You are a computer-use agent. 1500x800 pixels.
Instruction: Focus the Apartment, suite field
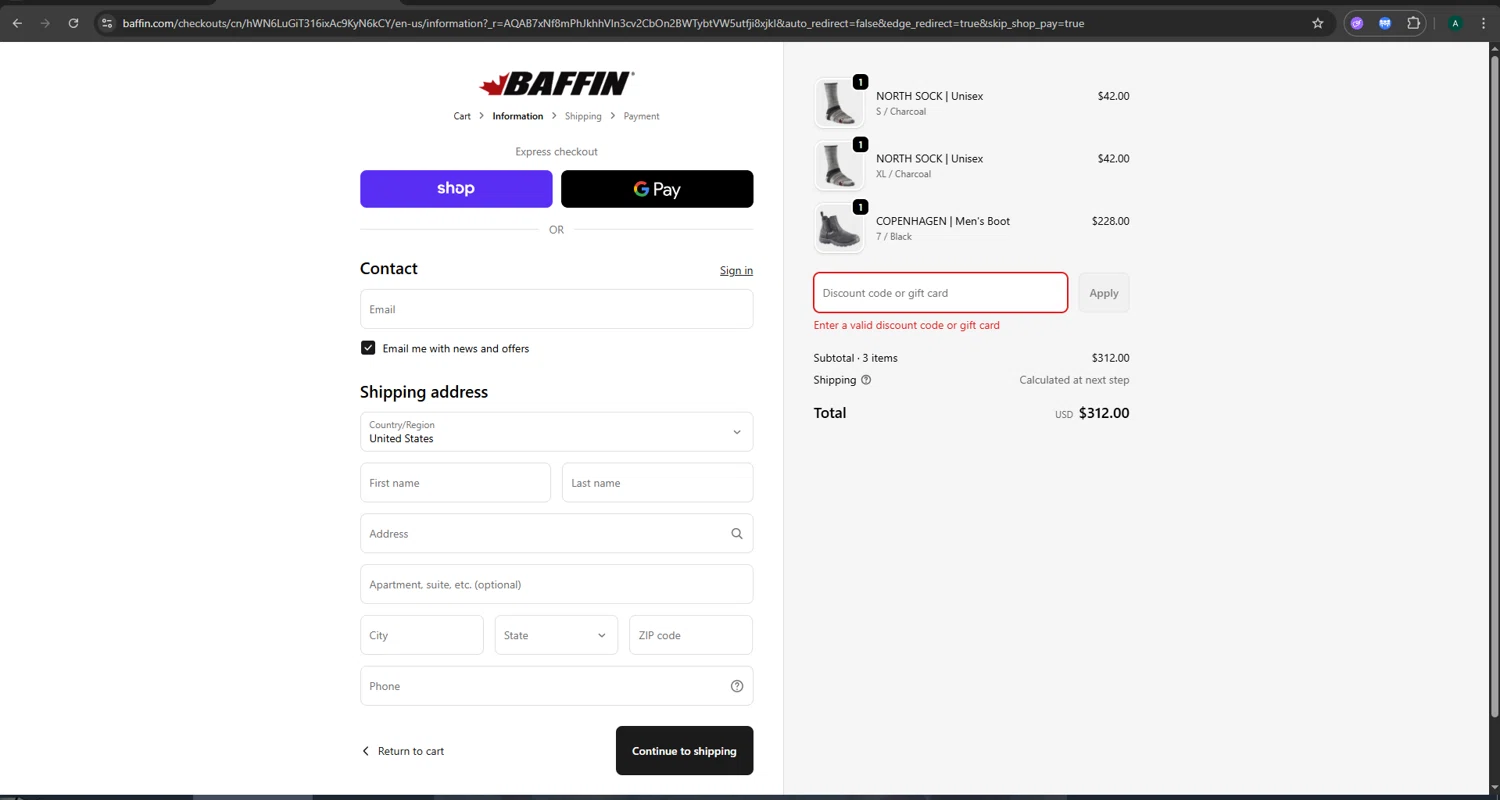click(x=557, y=584)
